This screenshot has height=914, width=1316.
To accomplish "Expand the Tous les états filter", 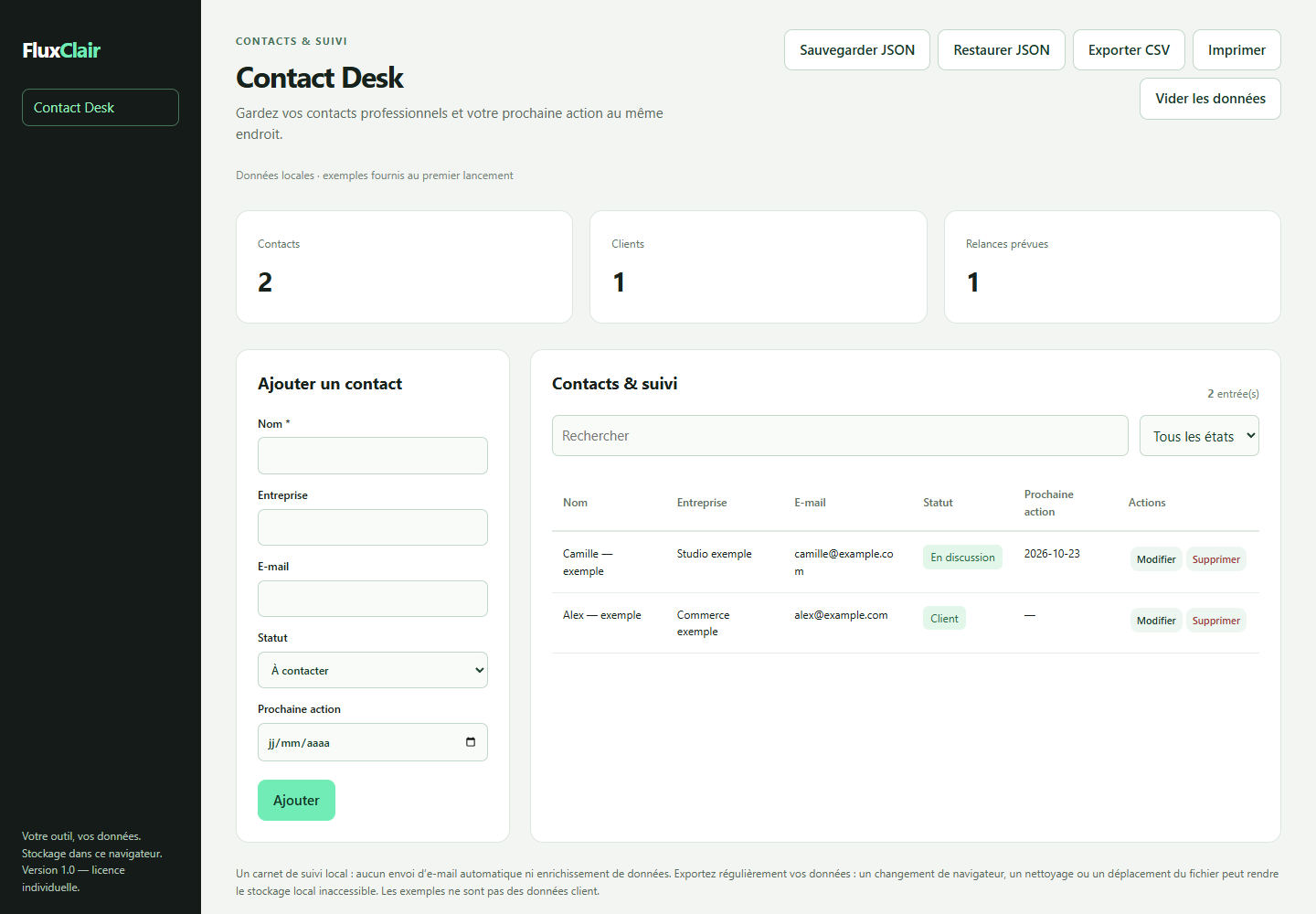I will coord(1199,436).
